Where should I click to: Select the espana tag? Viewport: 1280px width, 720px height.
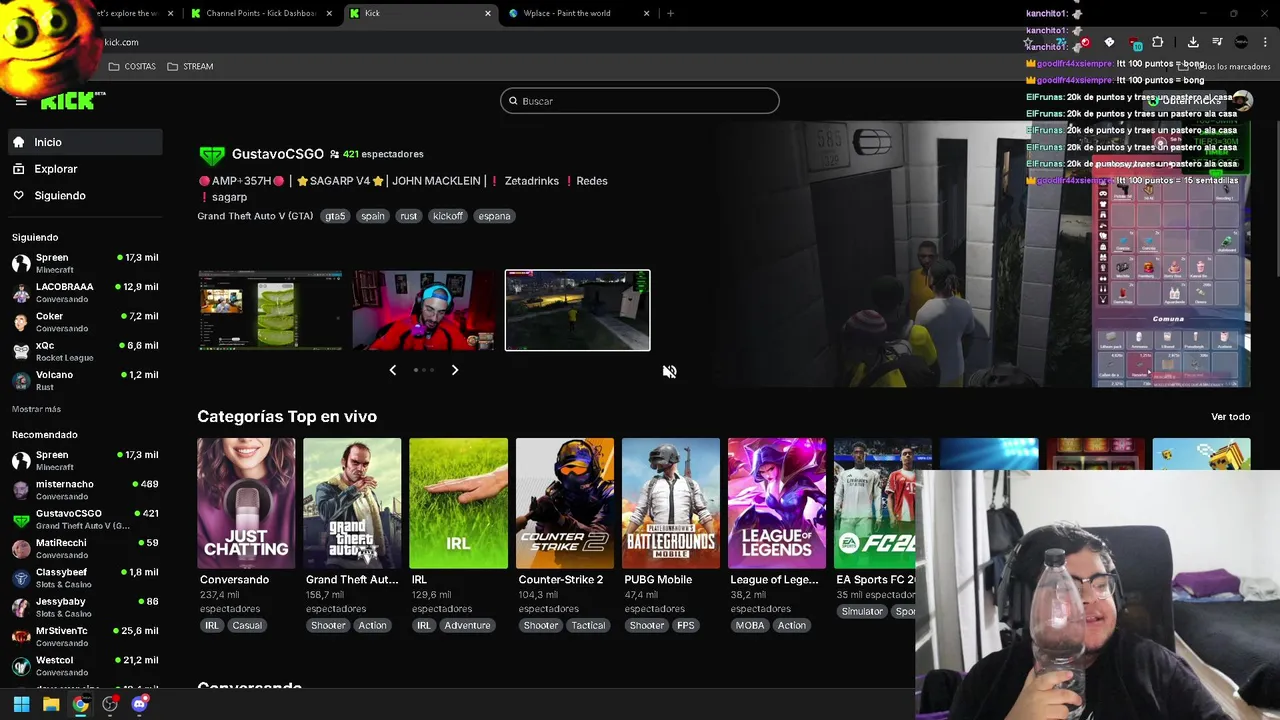pyautogui.click(x=494, y=216)
